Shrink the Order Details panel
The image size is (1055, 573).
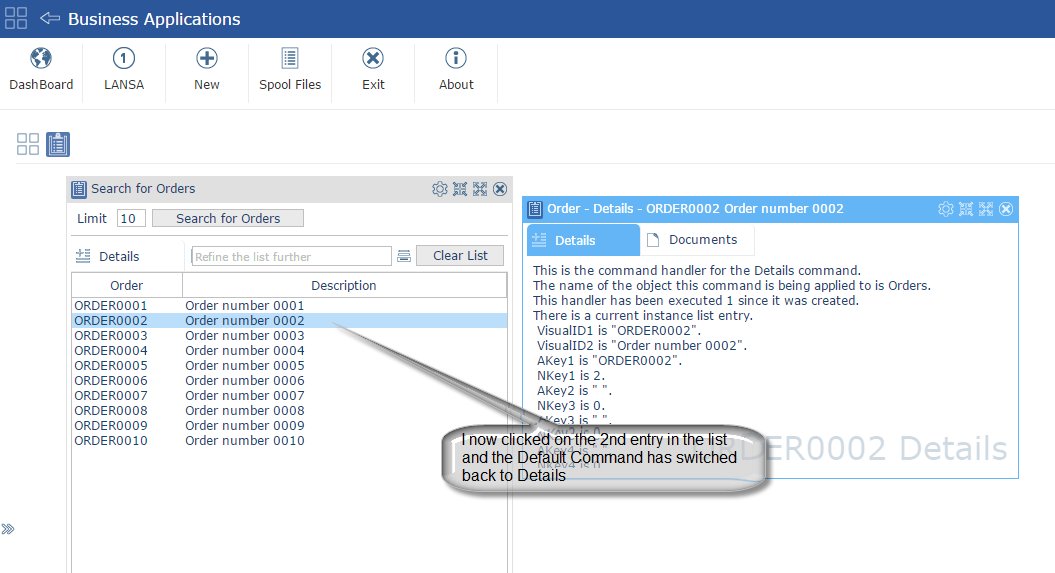tap(966, 209)
